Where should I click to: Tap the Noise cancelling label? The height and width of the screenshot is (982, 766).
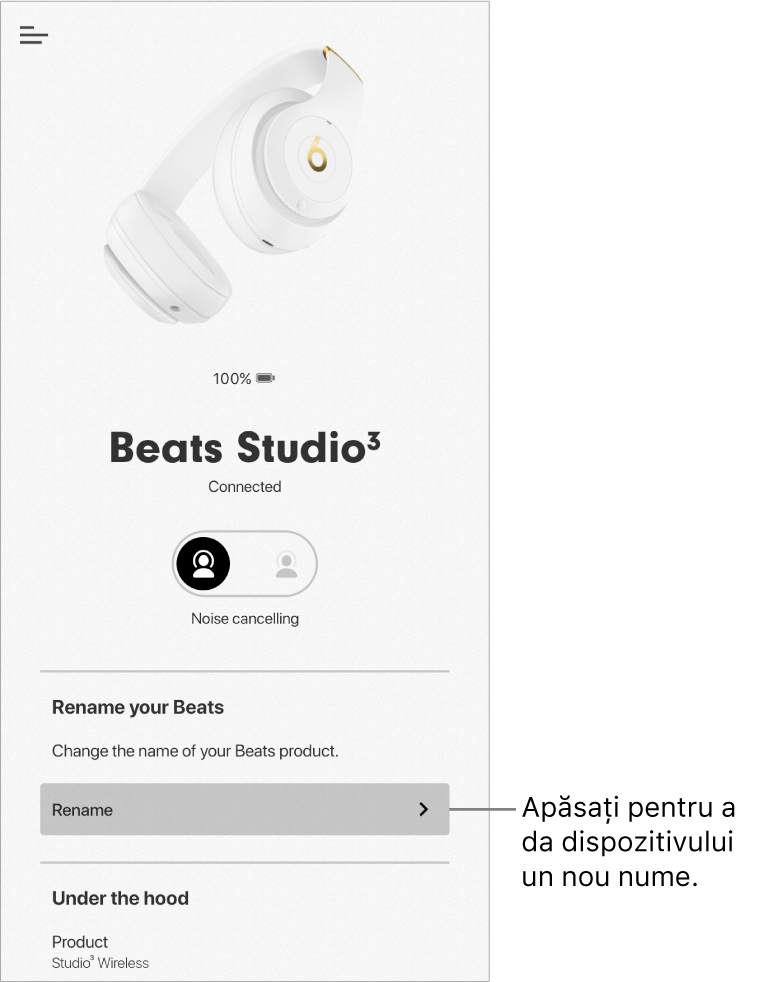pos(245,619)
